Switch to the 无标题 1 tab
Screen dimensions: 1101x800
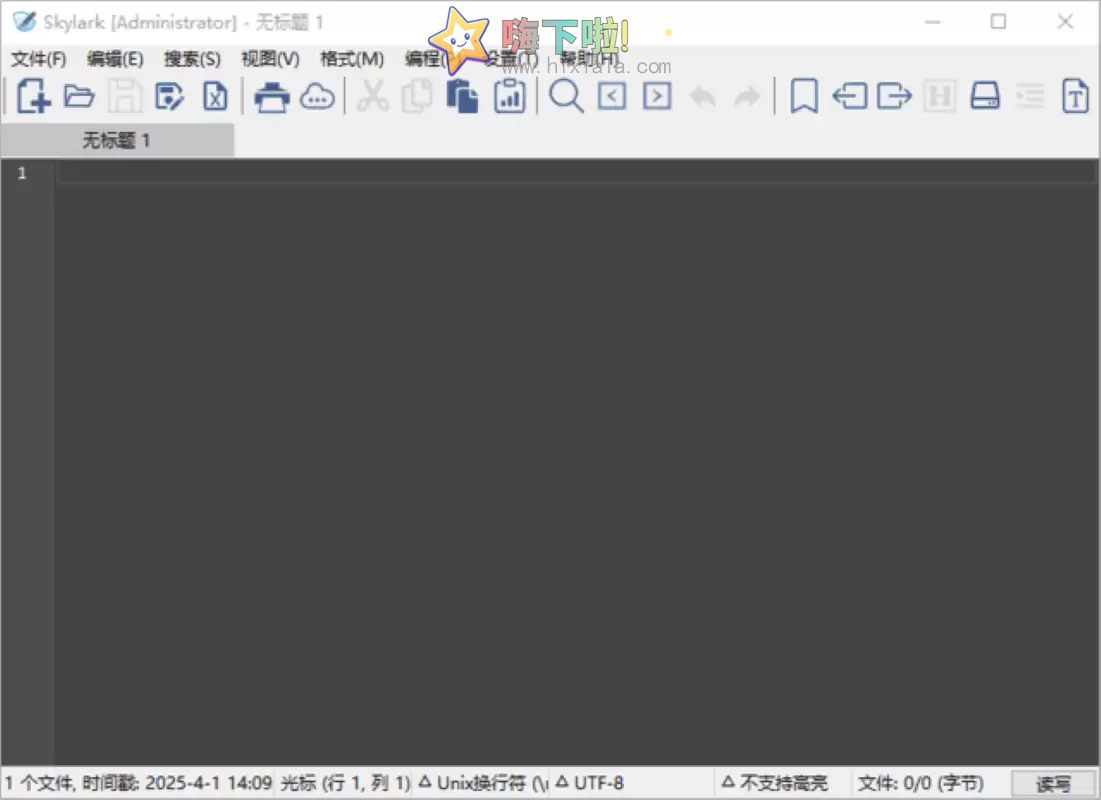point(117,140)
